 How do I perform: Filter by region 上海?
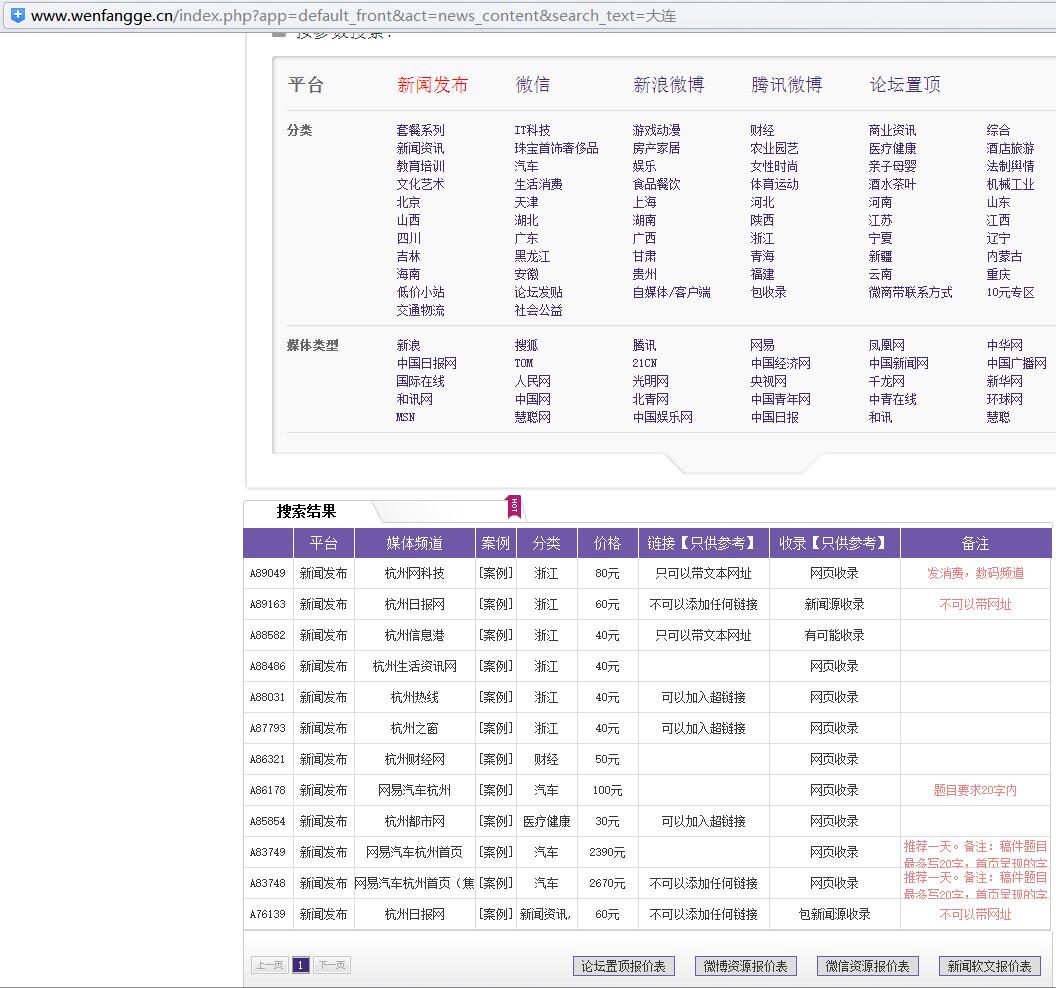[644, 202]
